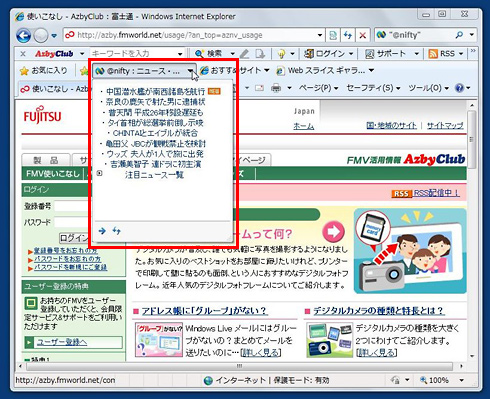Open the search provider dropdown arrow
Viewport: 490px width, 399px height.
click(x=472, y=35)
